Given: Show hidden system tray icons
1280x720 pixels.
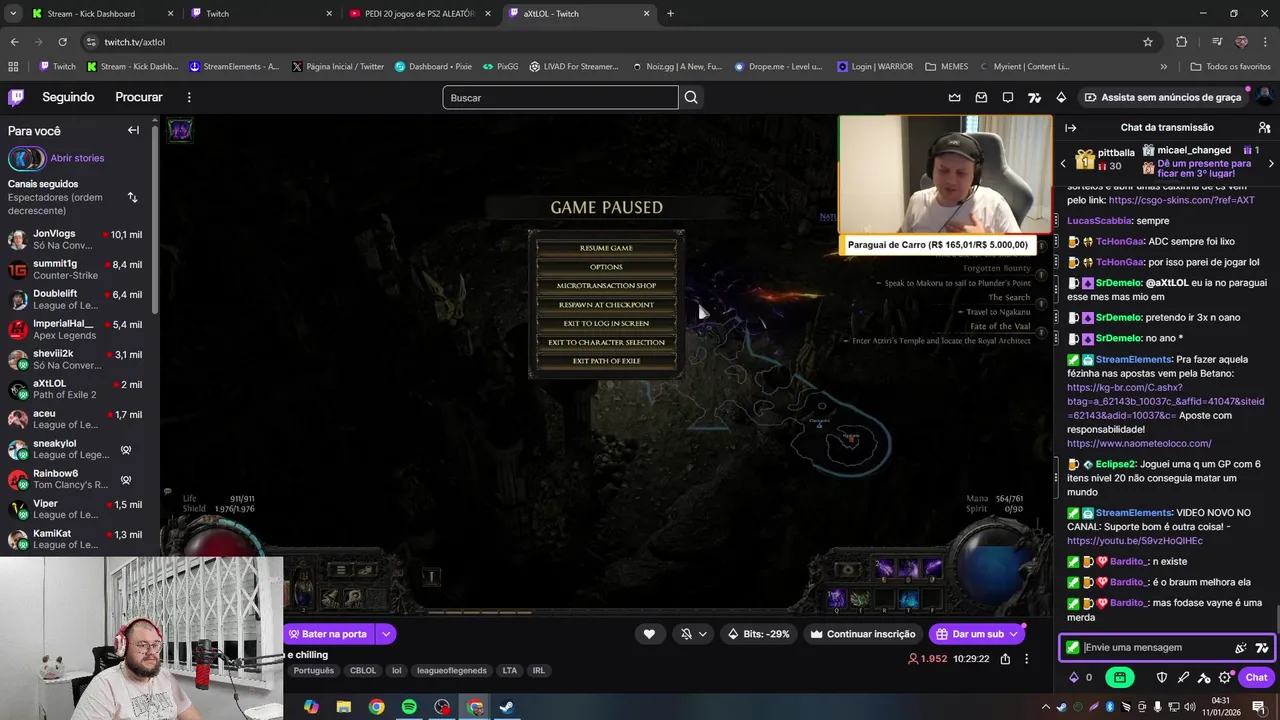Looking at the screenshot, I should click(x=1045, y=707).
